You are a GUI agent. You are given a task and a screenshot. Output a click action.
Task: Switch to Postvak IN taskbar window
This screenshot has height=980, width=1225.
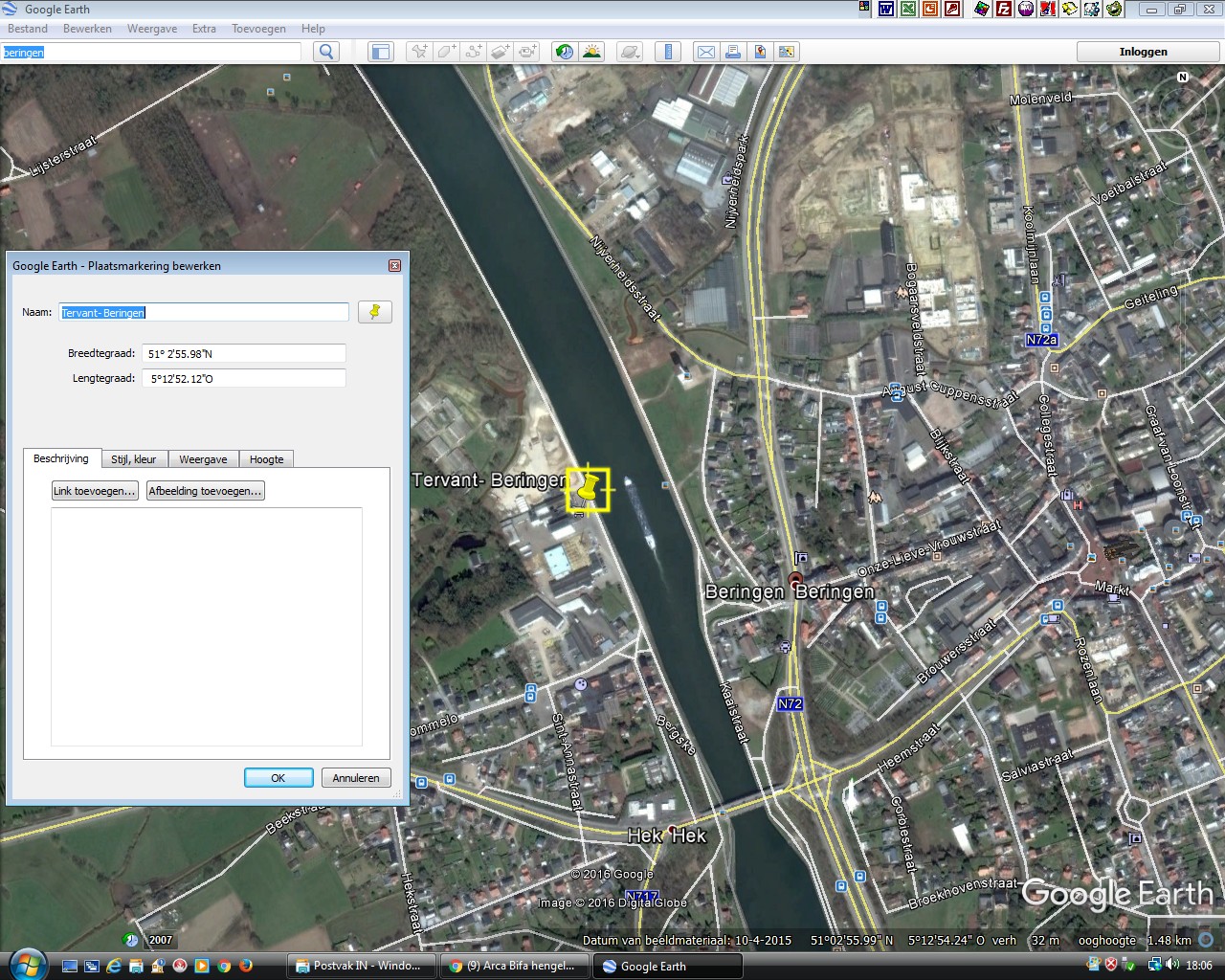click(363, 966)
